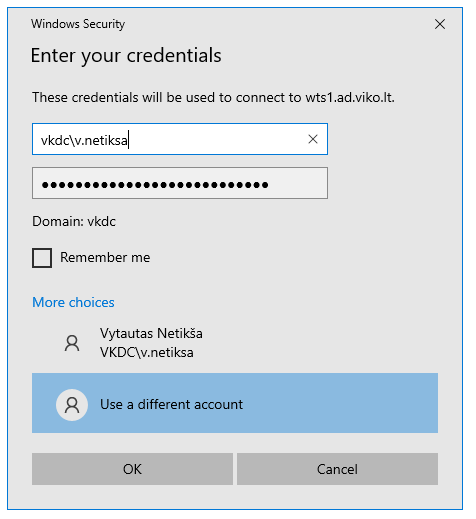This screenshot has width=476, height=519.
Task: Click the Remember me label text
Action: 105,257
